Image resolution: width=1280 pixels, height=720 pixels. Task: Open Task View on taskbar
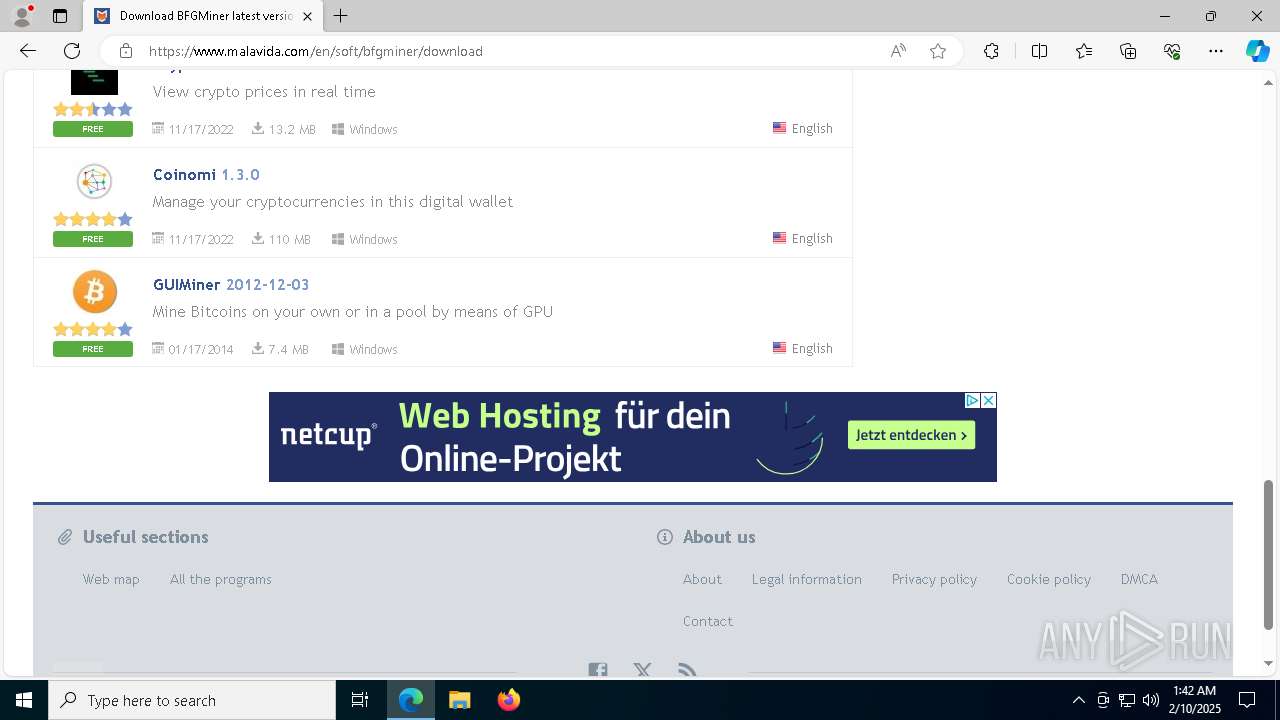(360, 700)
